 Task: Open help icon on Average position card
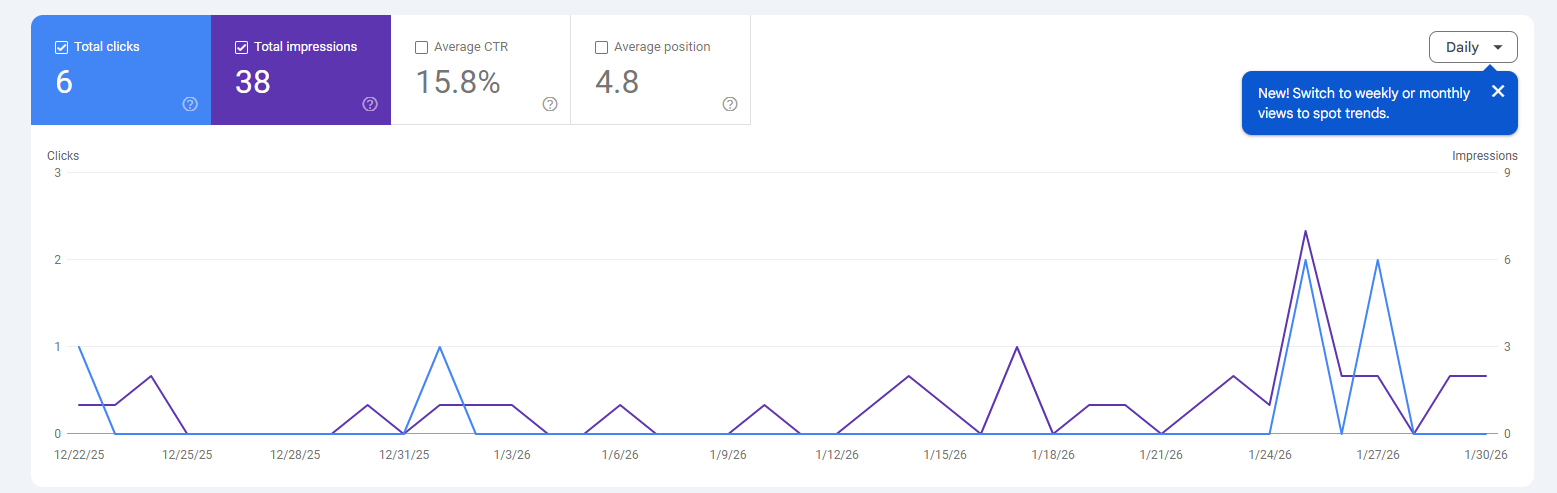(x=730, y=104)
